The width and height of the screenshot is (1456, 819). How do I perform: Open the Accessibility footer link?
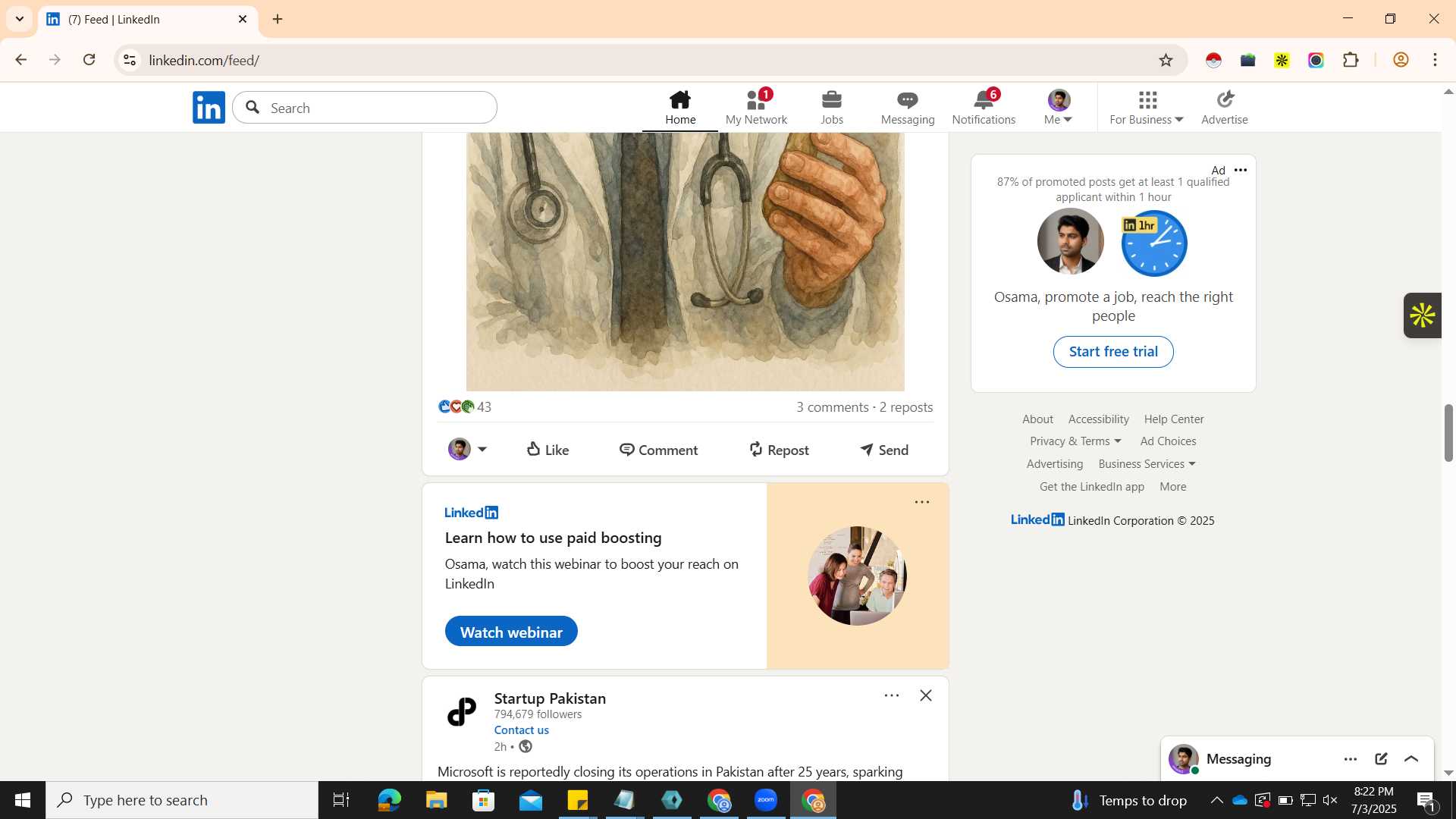point(1098,419)
